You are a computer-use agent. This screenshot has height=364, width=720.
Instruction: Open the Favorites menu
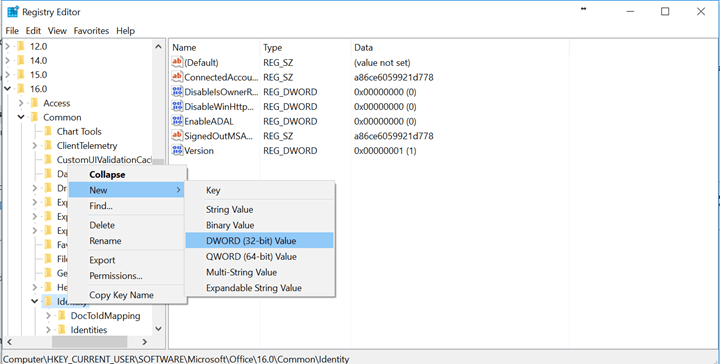pyautogui.click(x=91, y=31)
